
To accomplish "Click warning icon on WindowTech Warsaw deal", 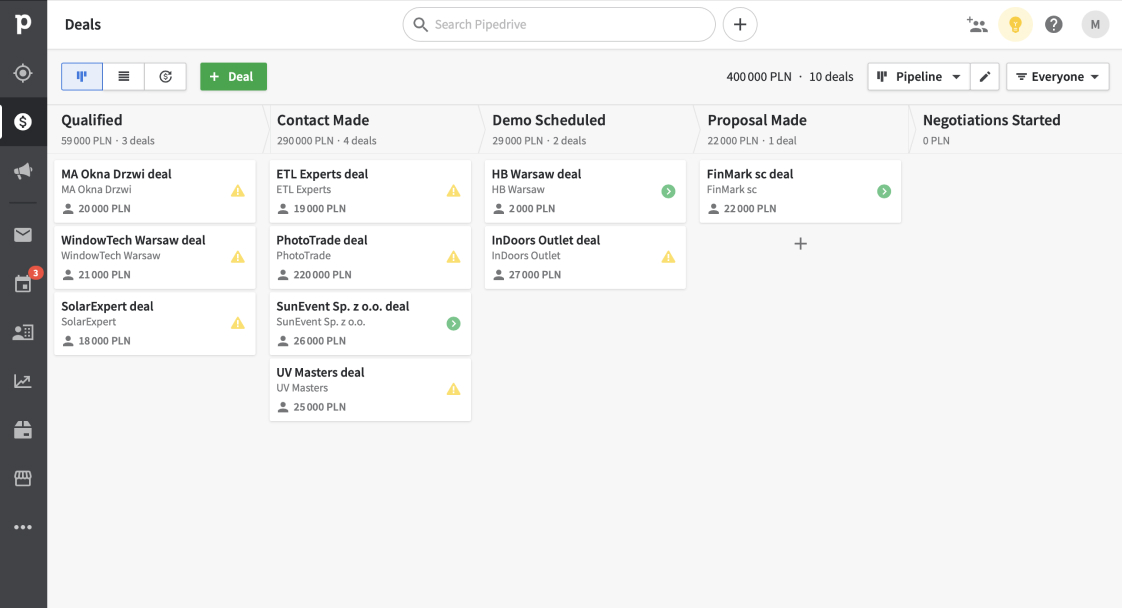I will (x=238, y=258).
